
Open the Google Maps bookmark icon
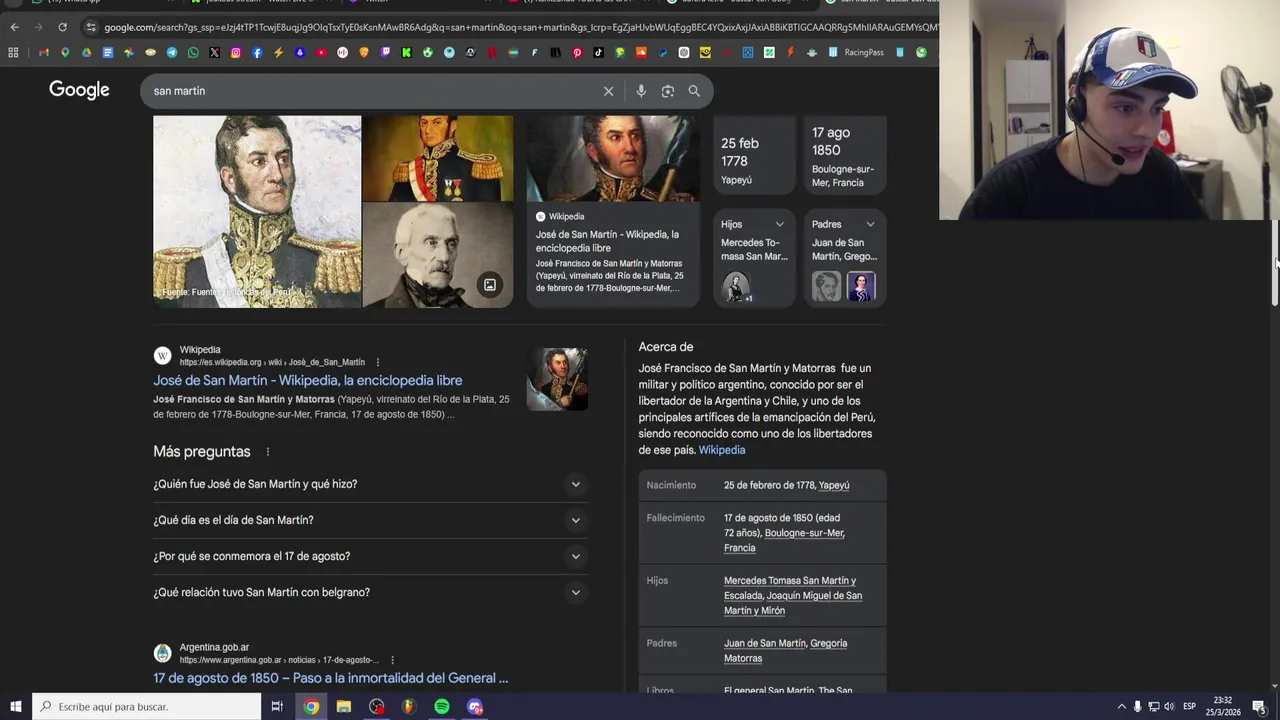point(65,52)
